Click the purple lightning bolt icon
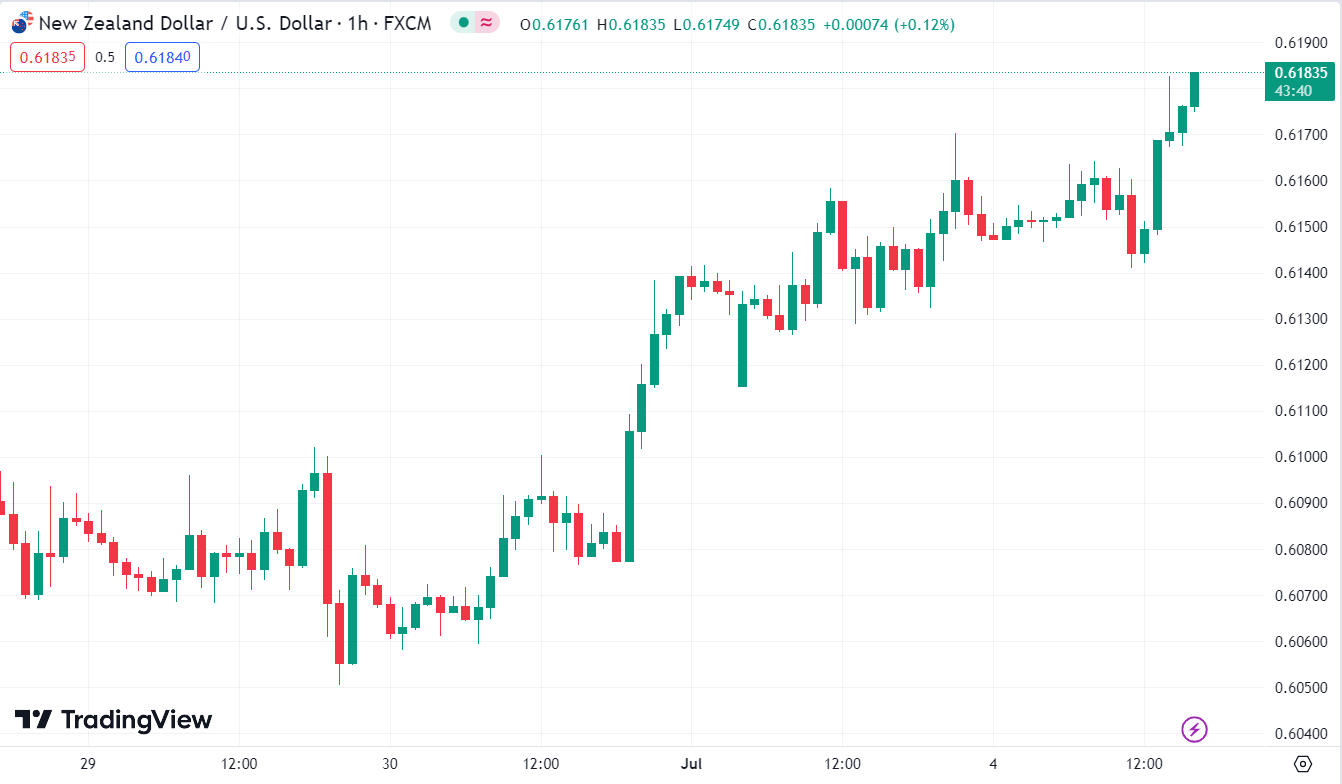The height and width of the screenshot is (784, 1342). [x=1194, y=729]
